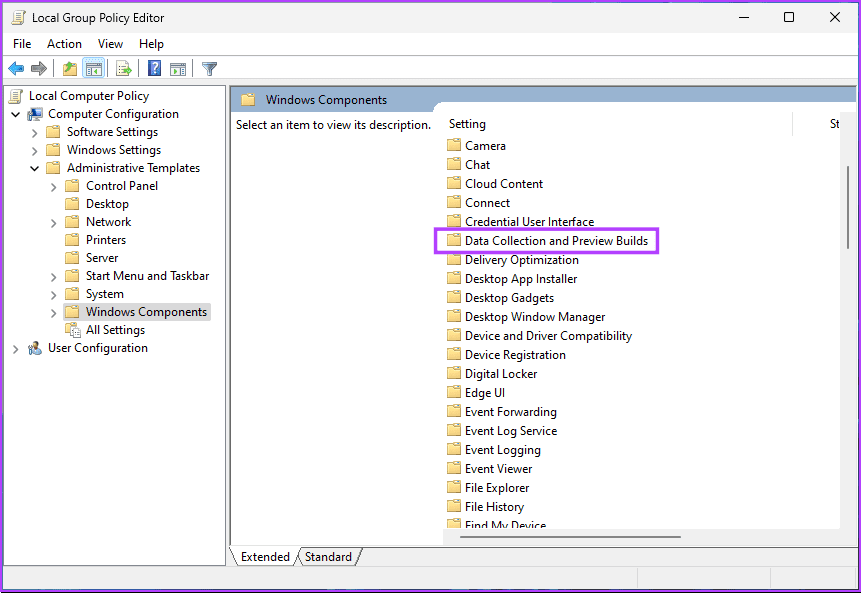This screenshot has height=593, width=861.
Task: Select Device and Driver Compatibility folder
Action: pos(539,335)
